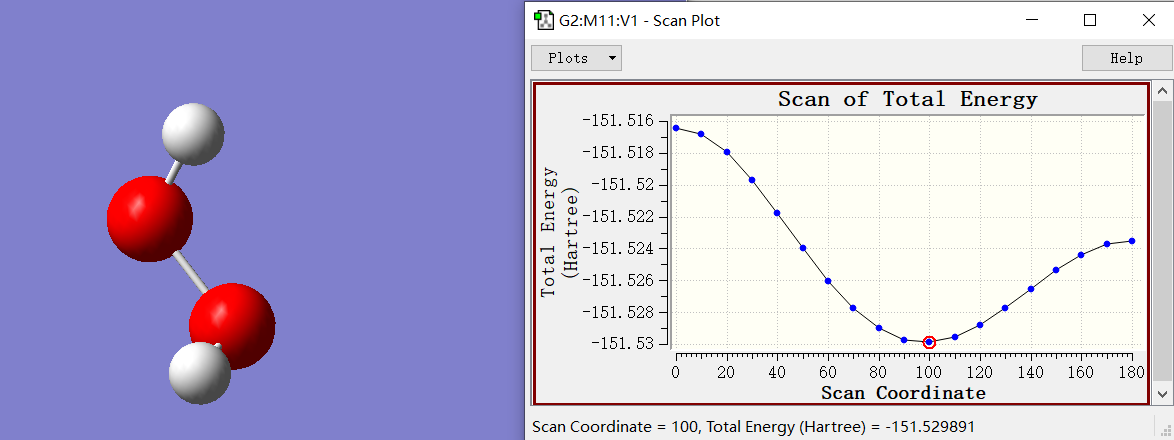
Task: Open the Plots dropdown menu
Action: [576, 58]
